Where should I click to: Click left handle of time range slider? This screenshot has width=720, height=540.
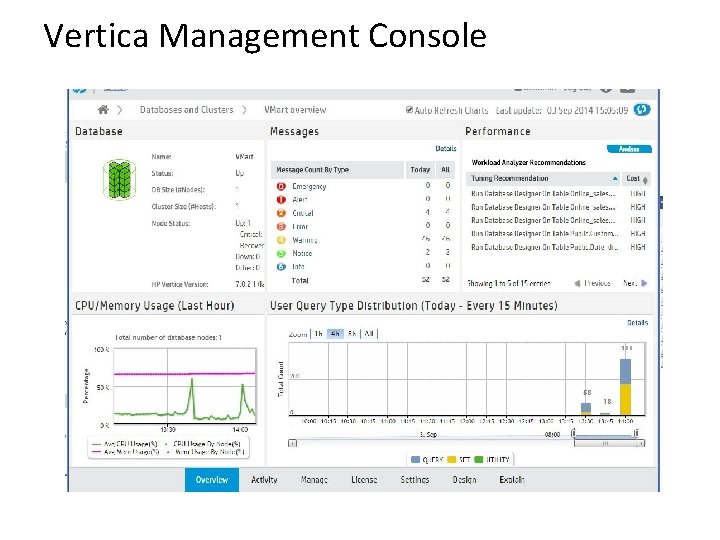point(573,433)
